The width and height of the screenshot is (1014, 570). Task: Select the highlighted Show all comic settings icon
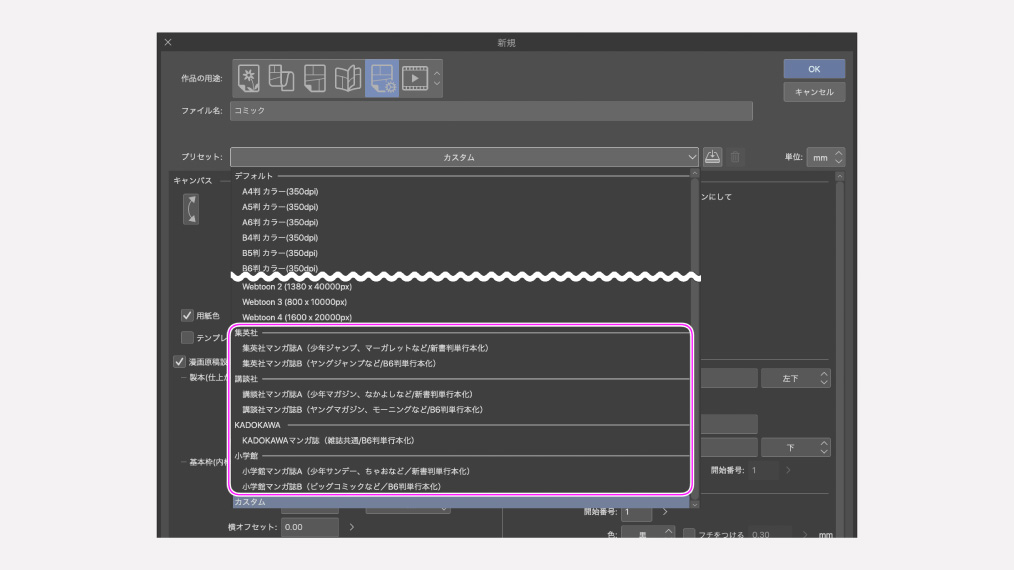(x=381, y=77)
